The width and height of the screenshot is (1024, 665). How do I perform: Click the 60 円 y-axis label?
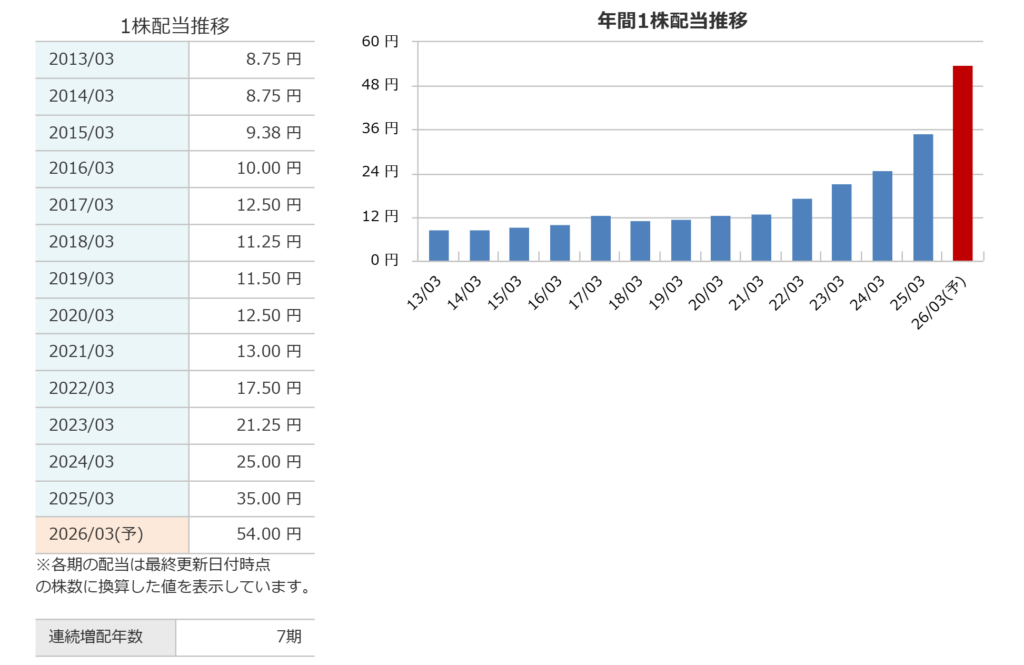click(380, 42)
